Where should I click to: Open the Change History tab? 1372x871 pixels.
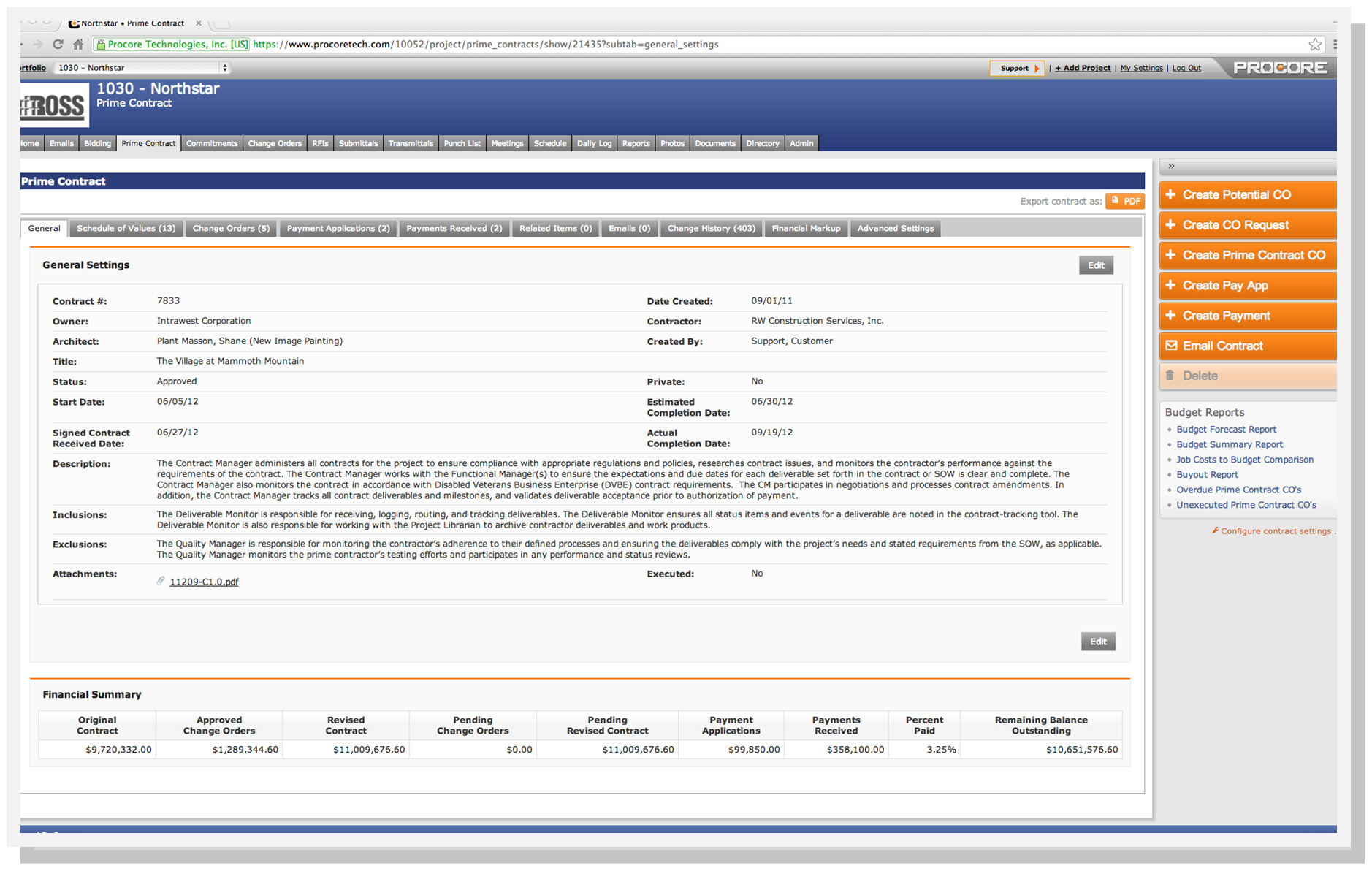pos(711,229)
